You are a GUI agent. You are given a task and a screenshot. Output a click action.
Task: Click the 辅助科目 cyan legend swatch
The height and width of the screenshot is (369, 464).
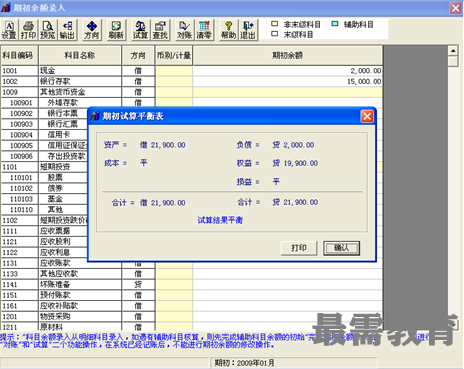click(335, 24)
